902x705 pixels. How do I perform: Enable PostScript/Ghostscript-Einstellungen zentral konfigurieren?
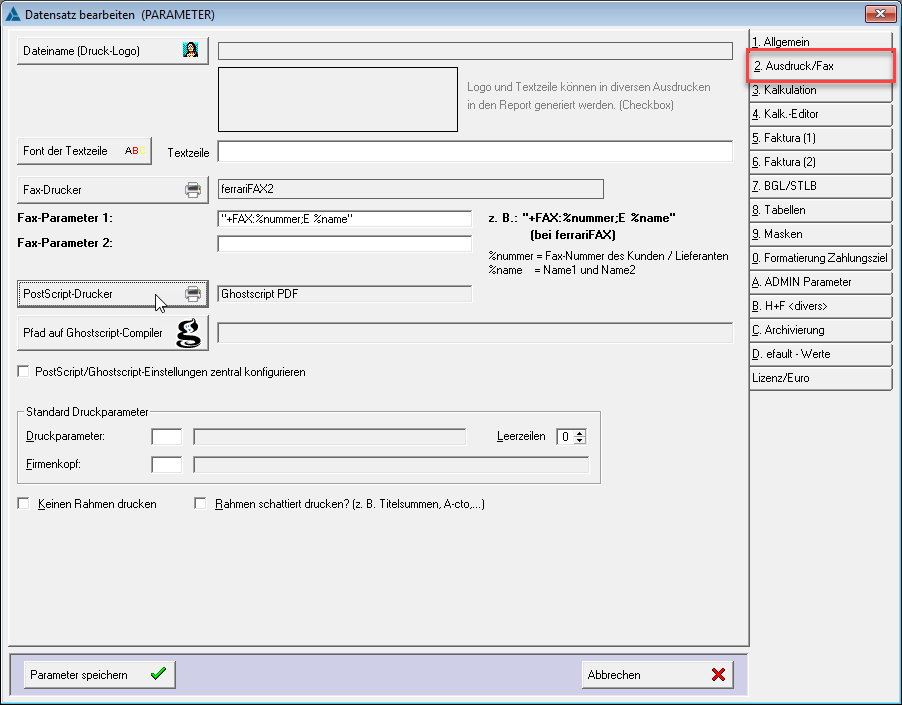[23, 369]
